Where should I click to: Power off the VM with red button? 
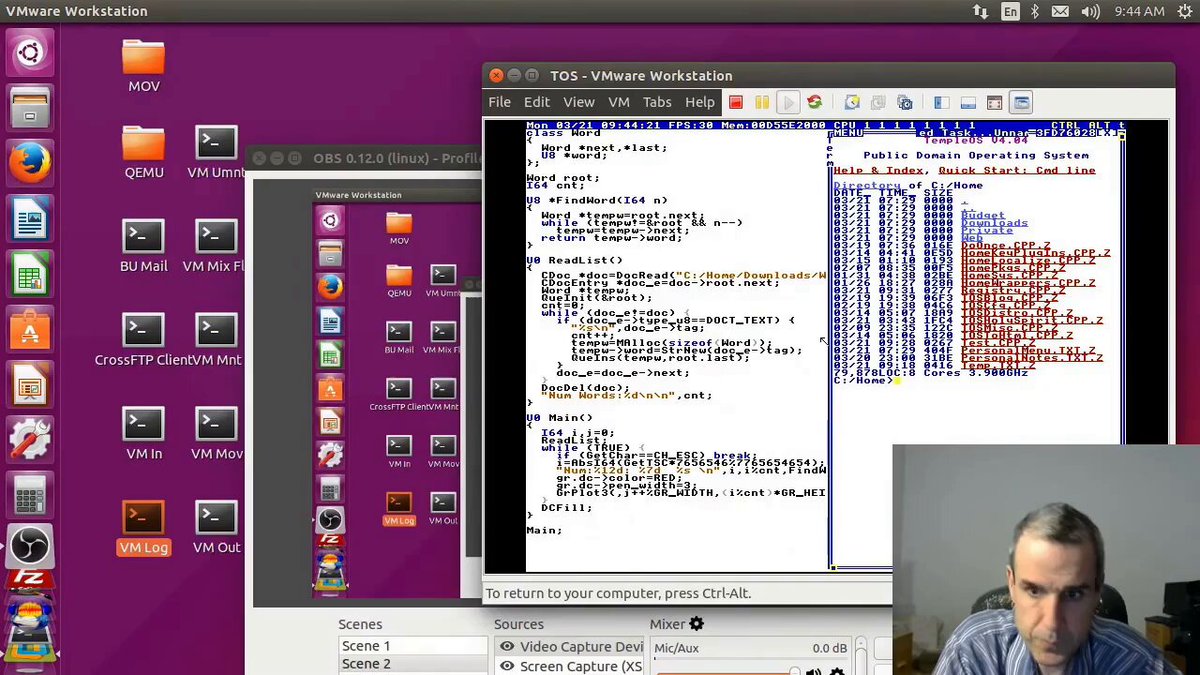point(736,102)
